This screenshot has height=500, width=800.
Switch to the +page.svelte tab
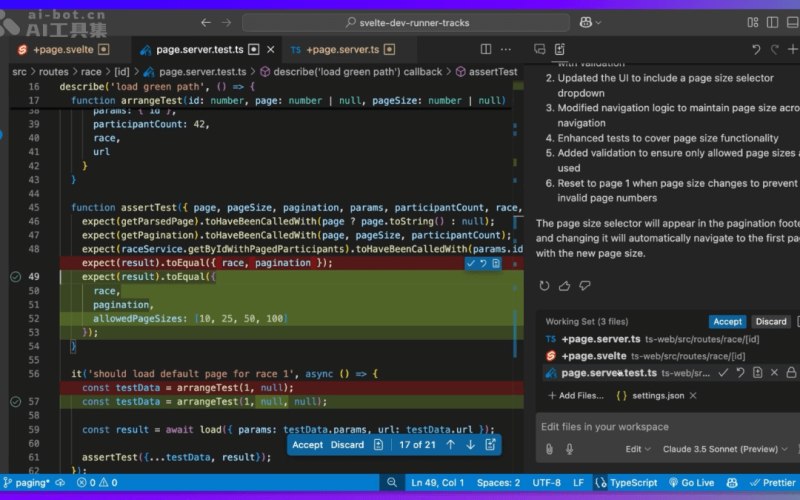(x=64, y=49)
